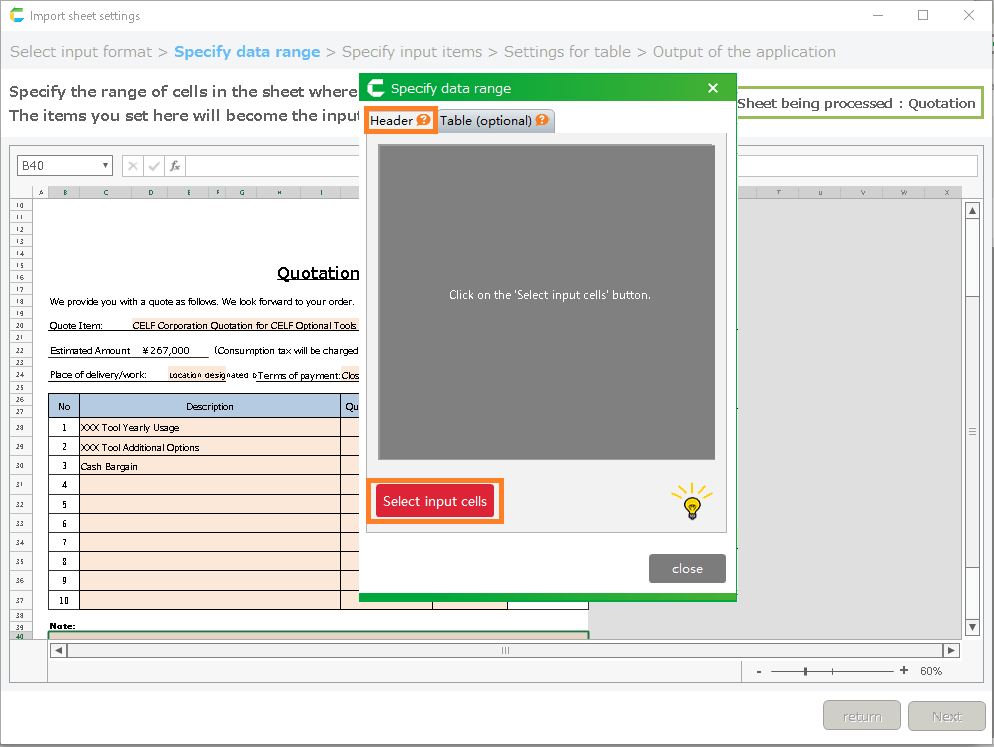Close the Specify data range dialog with X

point(713,88)
